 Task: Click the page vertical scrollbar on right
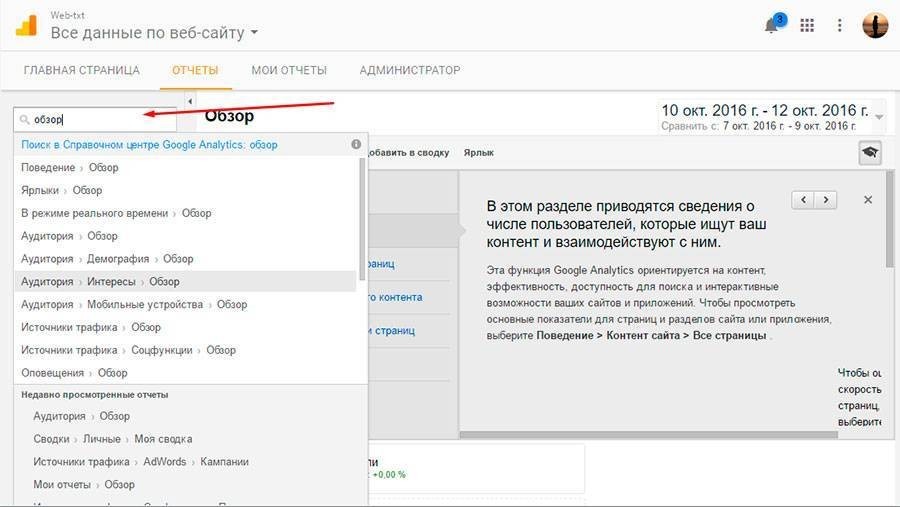[890, 218]
